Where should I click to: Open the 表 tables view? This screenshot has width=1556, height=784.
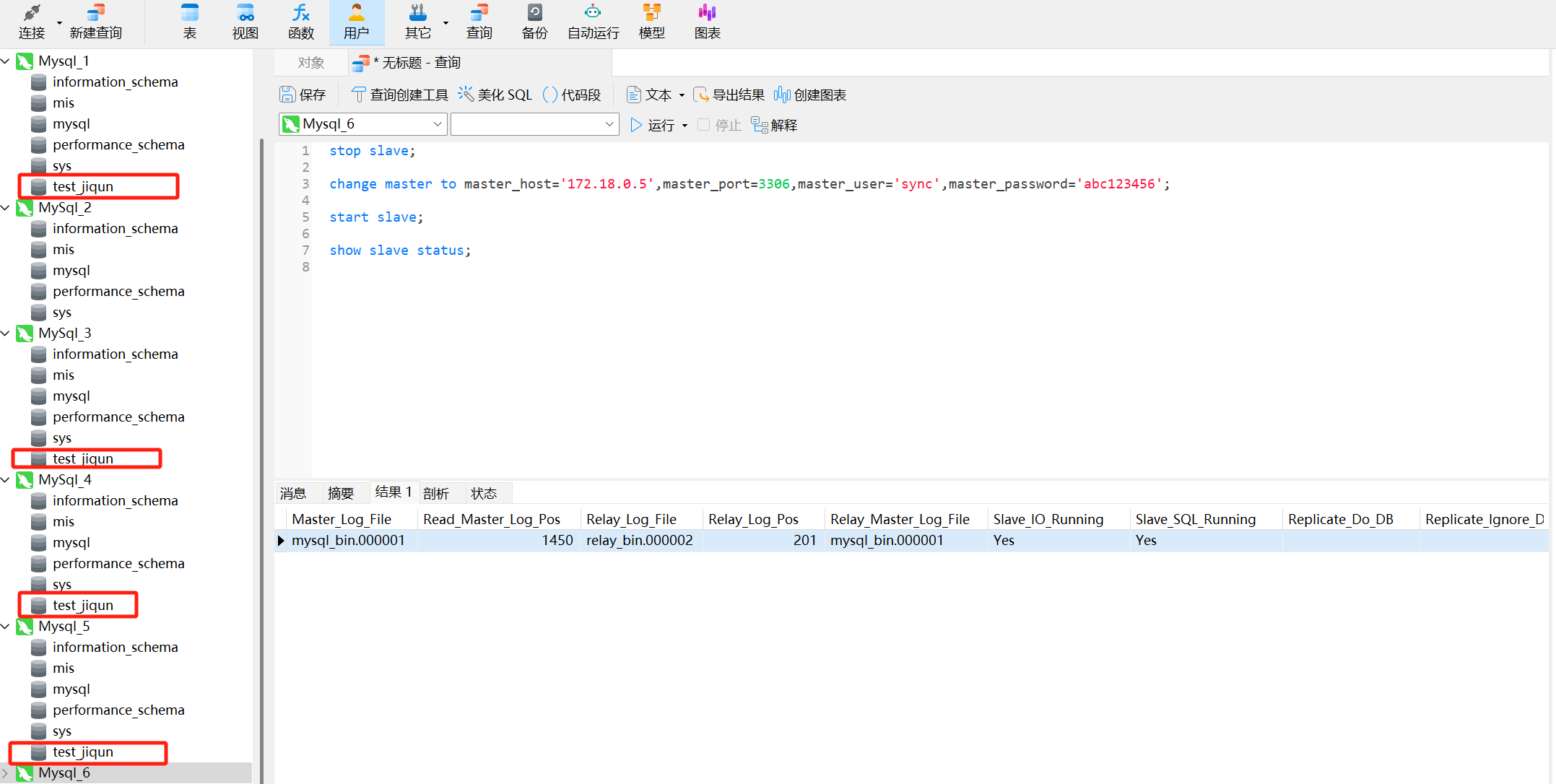190,22
